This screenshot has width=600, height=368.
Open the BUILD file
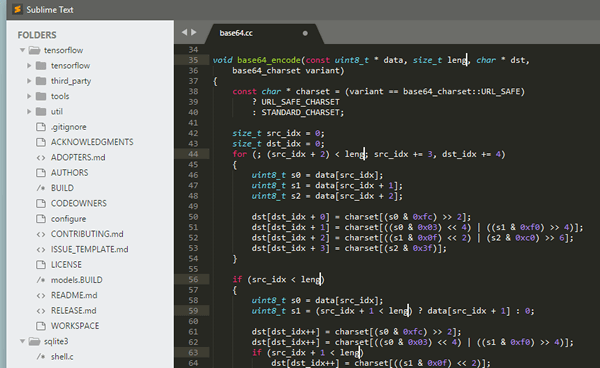(x=62, y=188)
